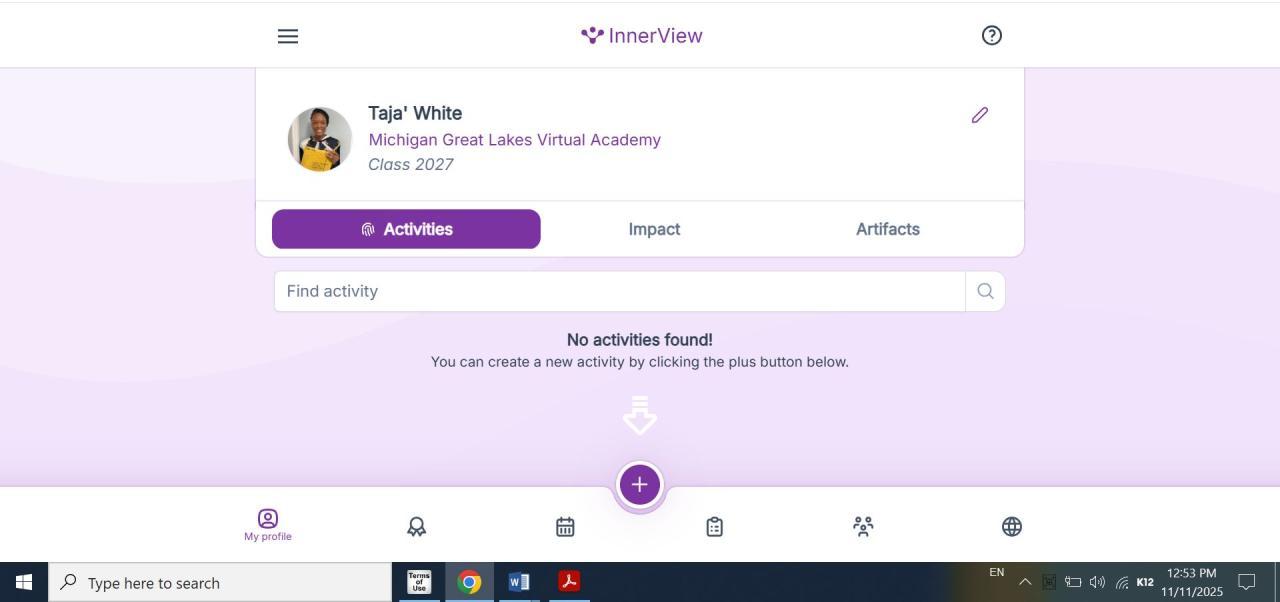Select the Activities tab
The width and height of the screenshot is (1280, 602).
(x=406, y=229)
